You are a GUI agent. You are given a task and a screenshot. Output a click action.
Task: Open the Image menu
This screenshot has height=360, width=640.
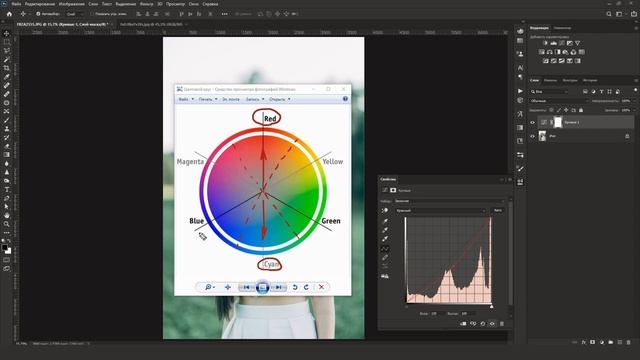click(x=72, y=4)
